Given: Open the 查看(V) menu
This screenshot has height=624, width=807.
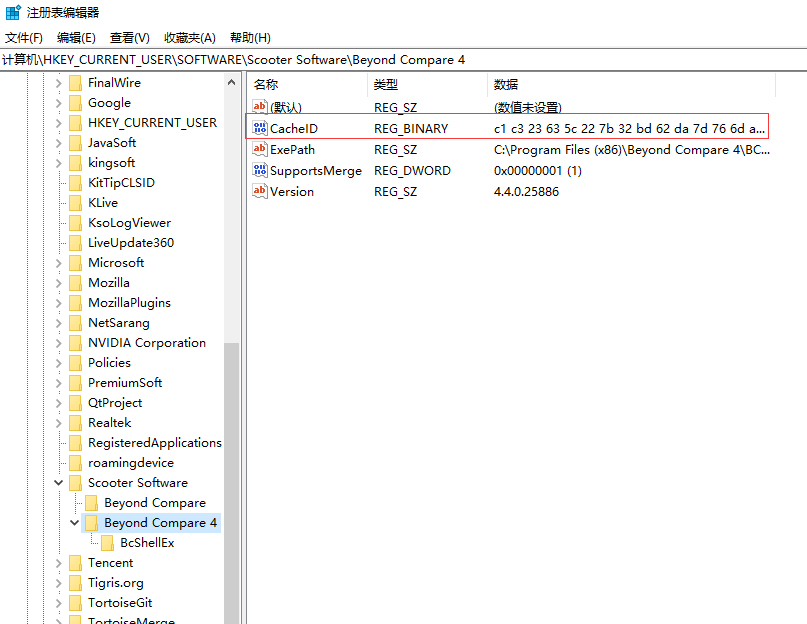Looking at the screenshot, I should point(130,38).
